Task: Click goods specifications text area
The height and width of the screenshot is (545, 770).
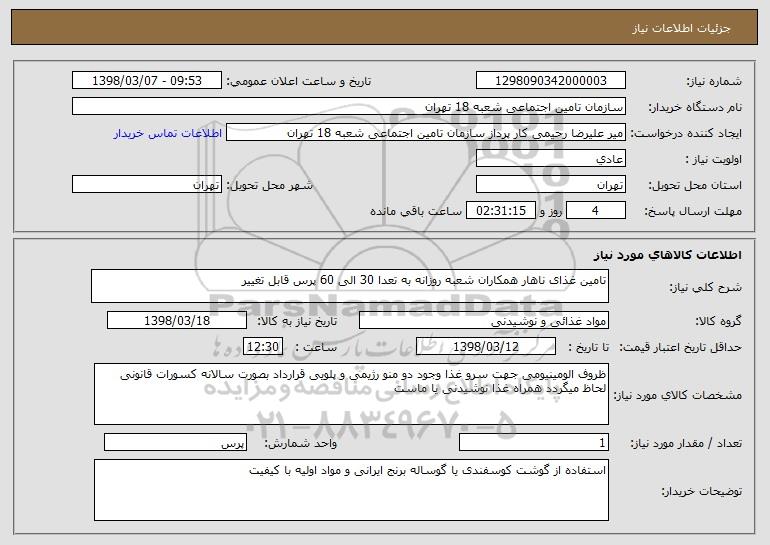Action: coord(351,394)
